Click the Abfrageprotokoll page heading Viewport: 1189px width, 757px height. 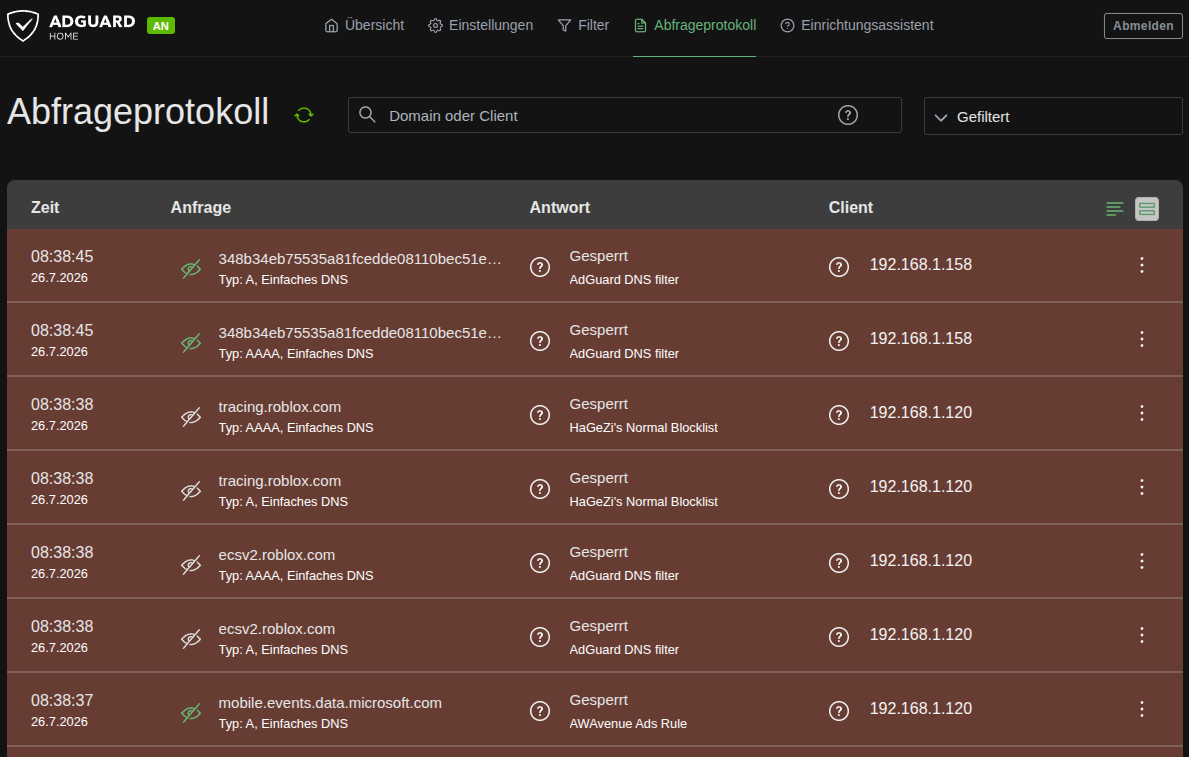[138, 112]
